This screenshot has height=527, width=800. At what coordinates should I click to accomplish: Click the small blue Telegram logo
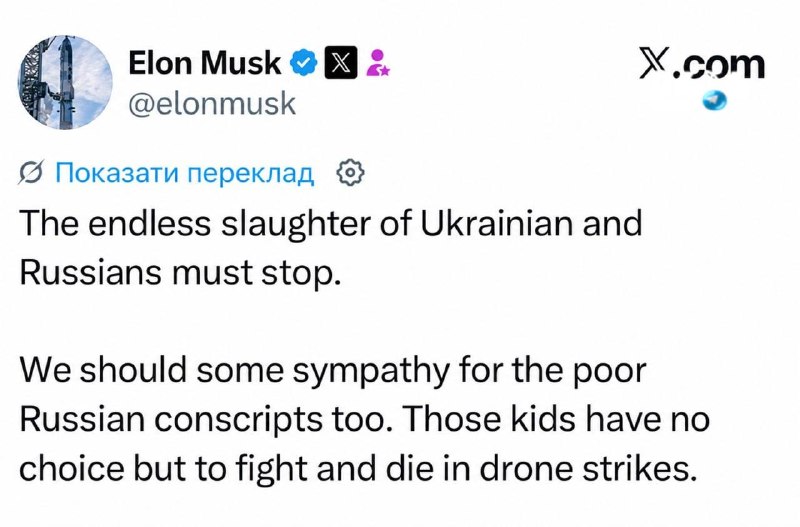point(714,101)
